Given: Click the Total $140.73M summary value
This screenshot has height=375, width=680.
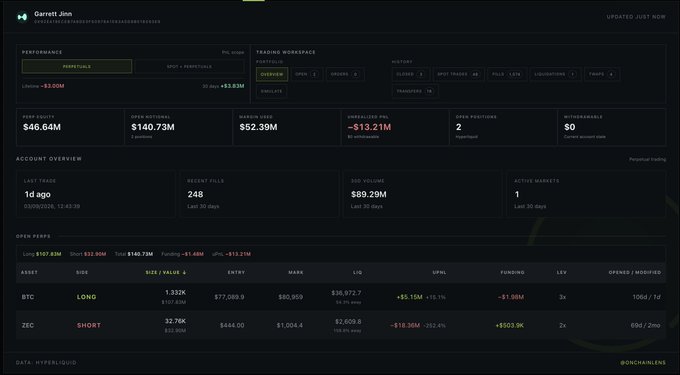Looking at the screenshot, I should pyautogui.click(x=140, y=254).
